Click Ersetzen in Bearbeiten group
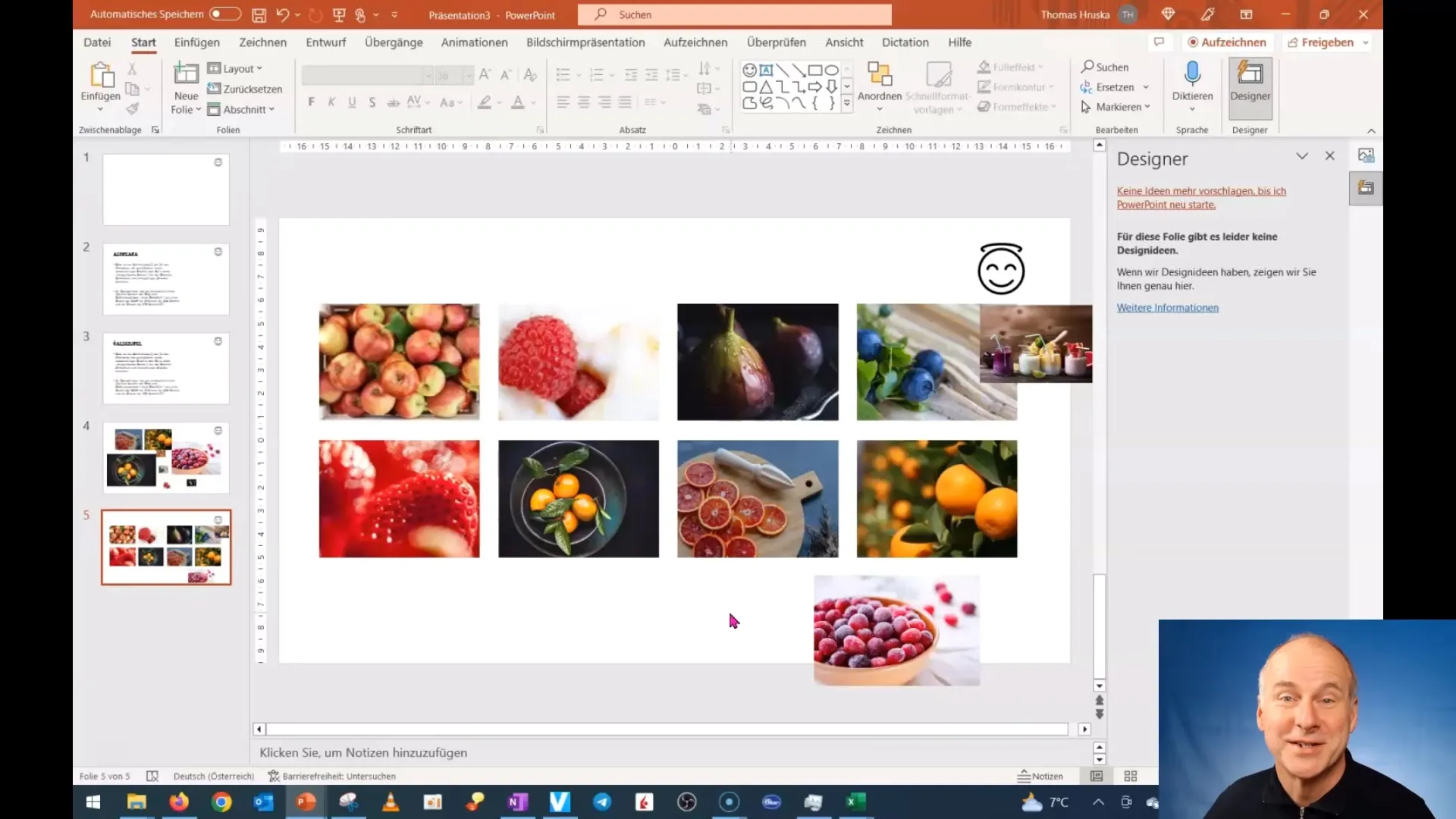 1108,87
